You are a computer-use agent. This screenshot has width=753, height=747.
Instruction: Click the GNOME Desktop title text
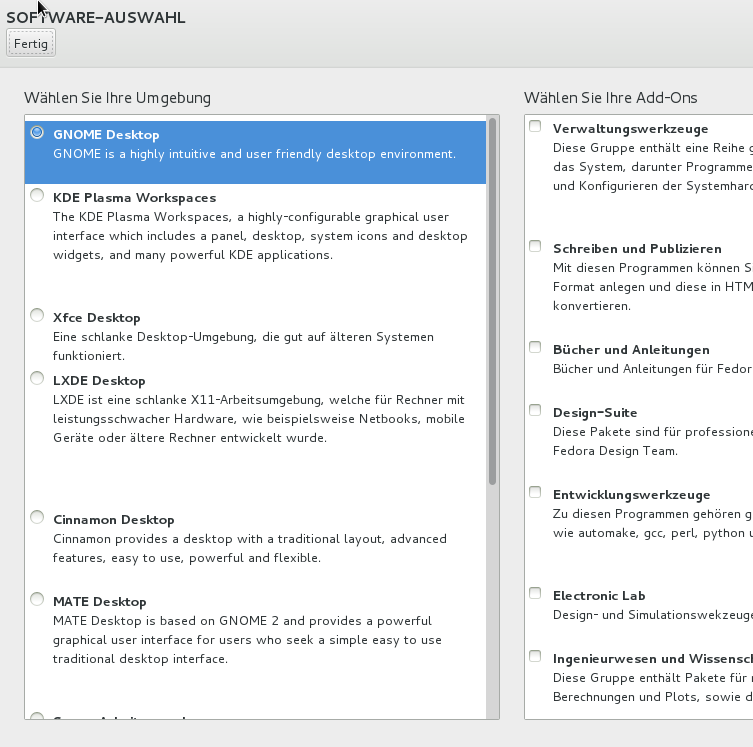click(106, 135)
